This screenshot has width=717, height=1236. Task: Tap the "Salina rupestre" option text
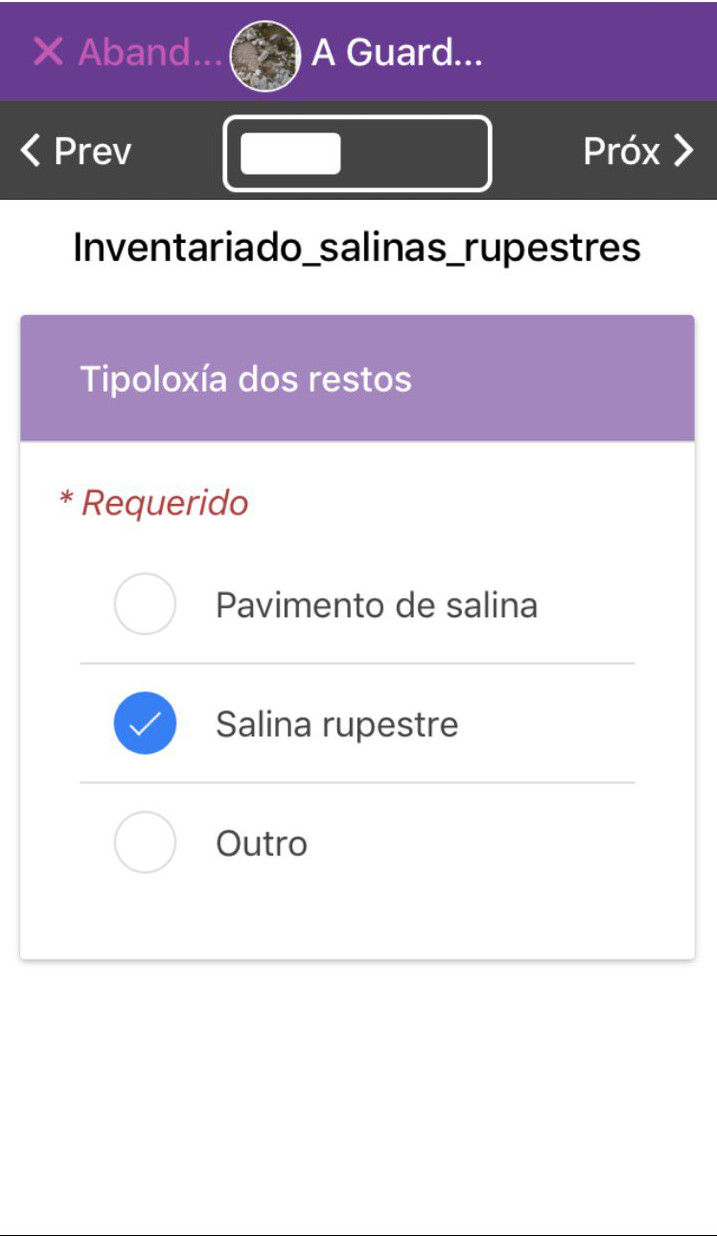pos(337,724)
